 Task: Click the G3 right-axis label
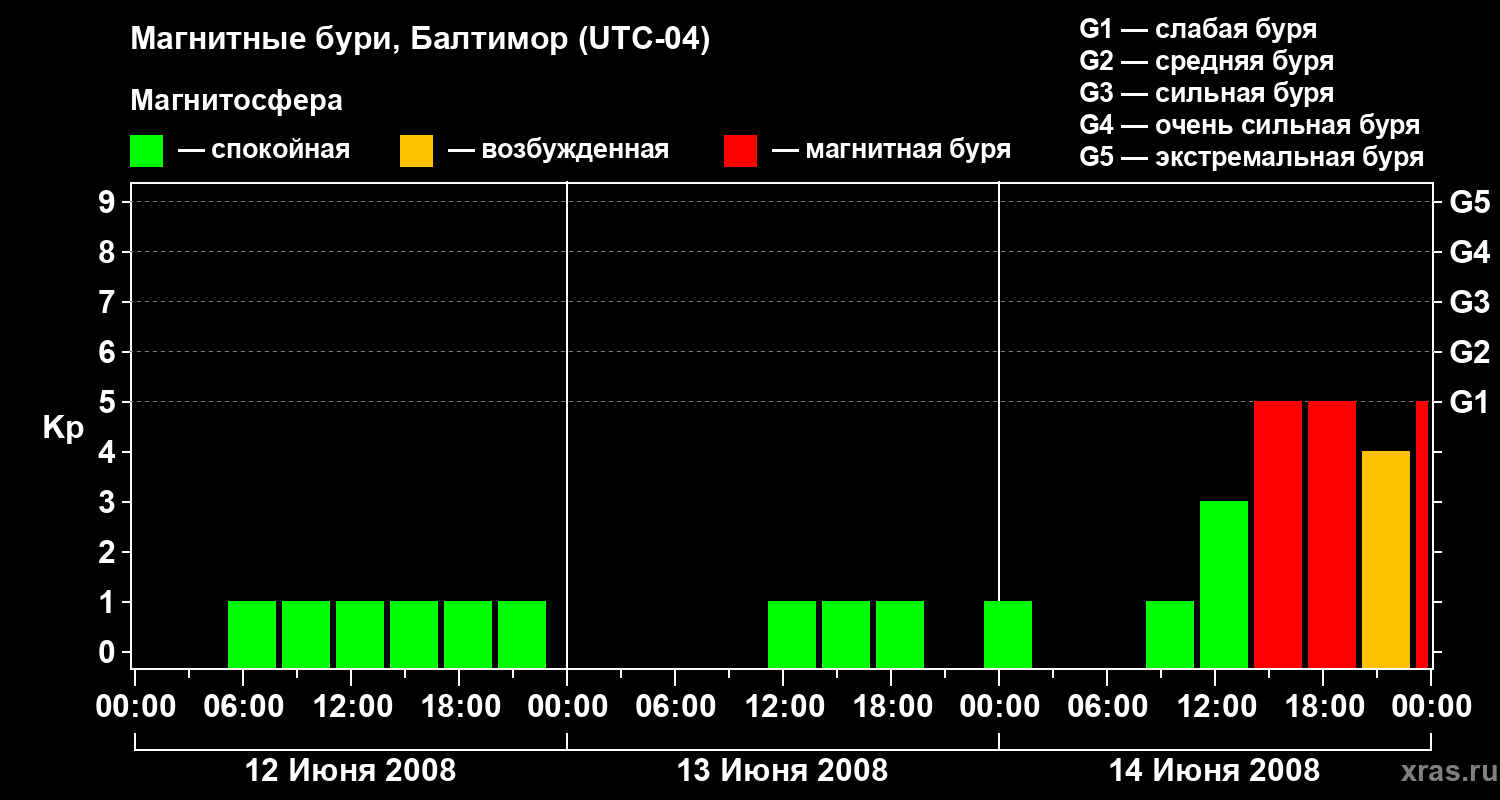(x=1469, y=302)
